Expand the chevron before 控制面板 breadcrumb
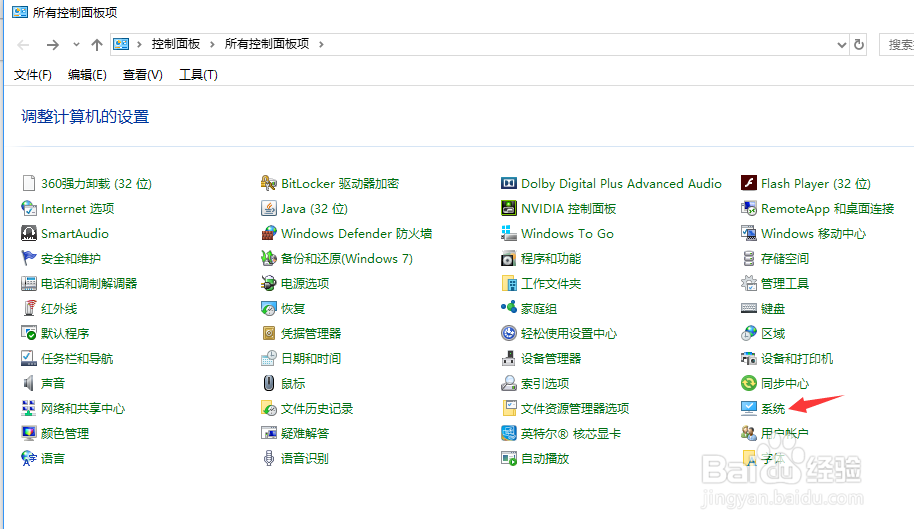914x529 pixels. 139,44
